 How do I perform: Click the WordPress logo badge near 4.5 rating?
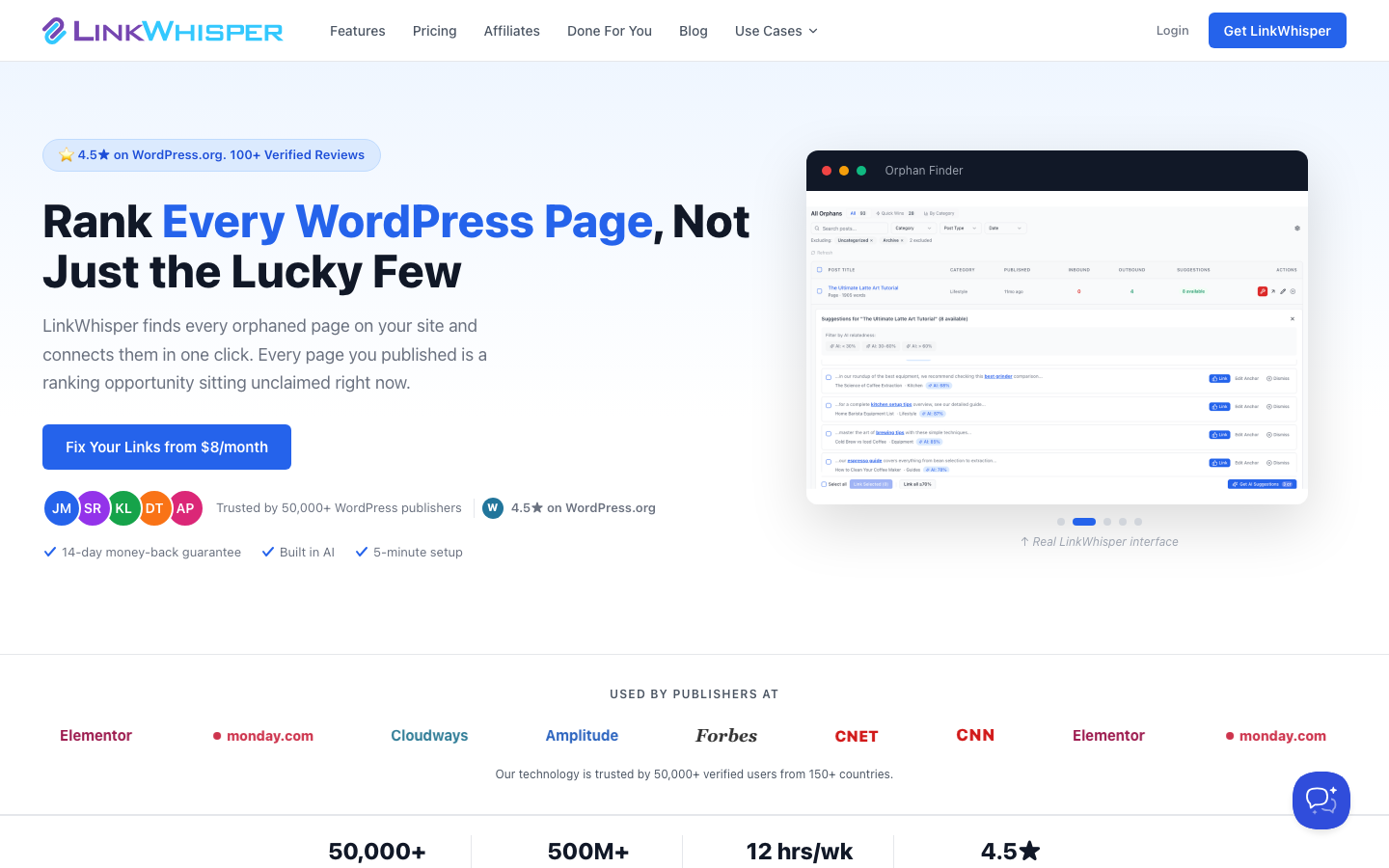point(493,508)
